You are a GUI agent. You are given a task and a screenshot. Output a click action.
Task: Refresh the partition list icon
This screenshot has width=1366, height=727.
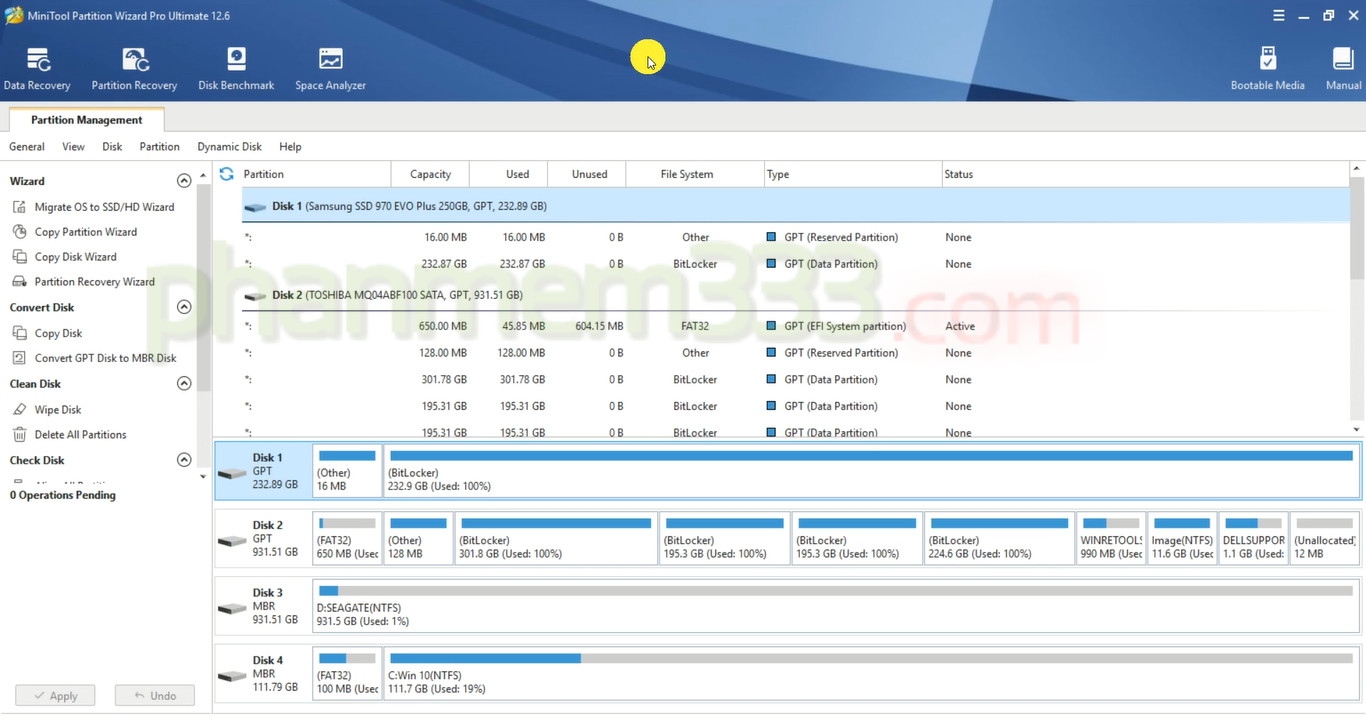(226, 174)
